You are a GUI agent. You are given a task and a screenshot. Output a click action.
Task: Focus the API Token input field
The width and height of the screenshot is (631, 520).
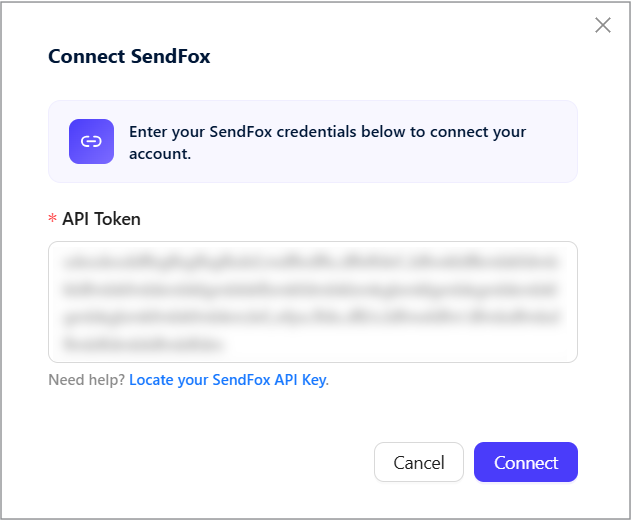tap(313, 302)
